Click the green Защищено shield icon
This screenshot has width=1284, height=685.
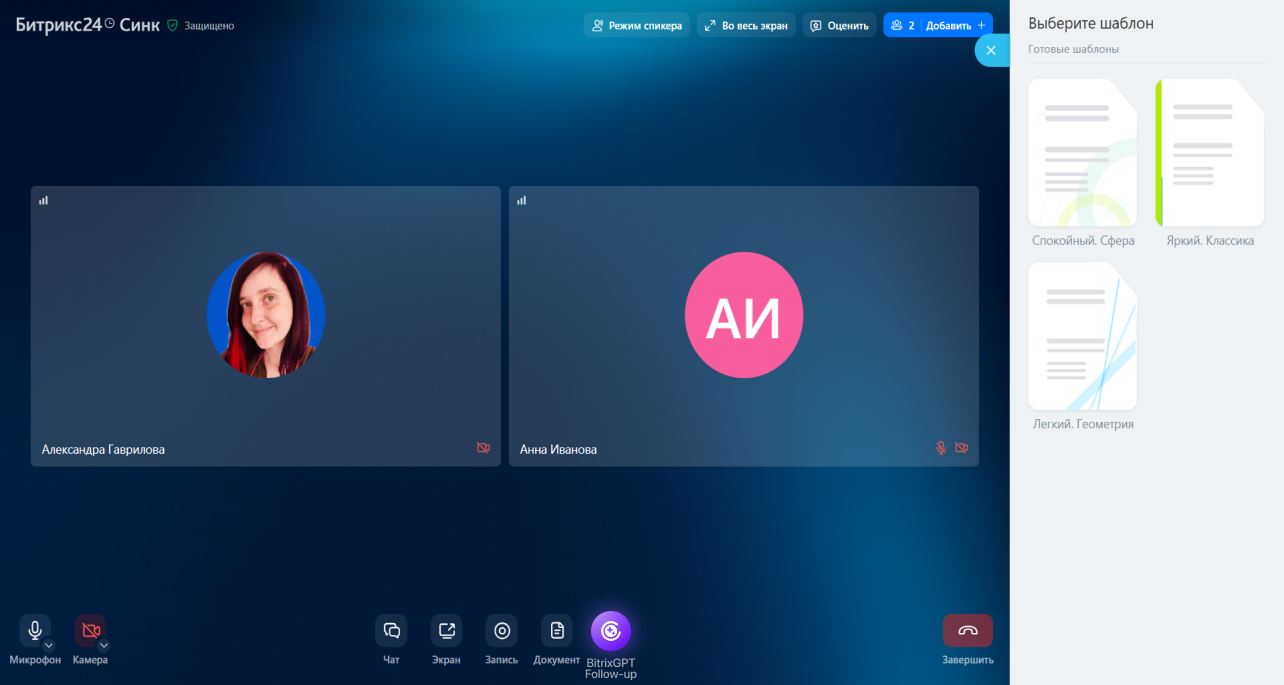[172, 26]
